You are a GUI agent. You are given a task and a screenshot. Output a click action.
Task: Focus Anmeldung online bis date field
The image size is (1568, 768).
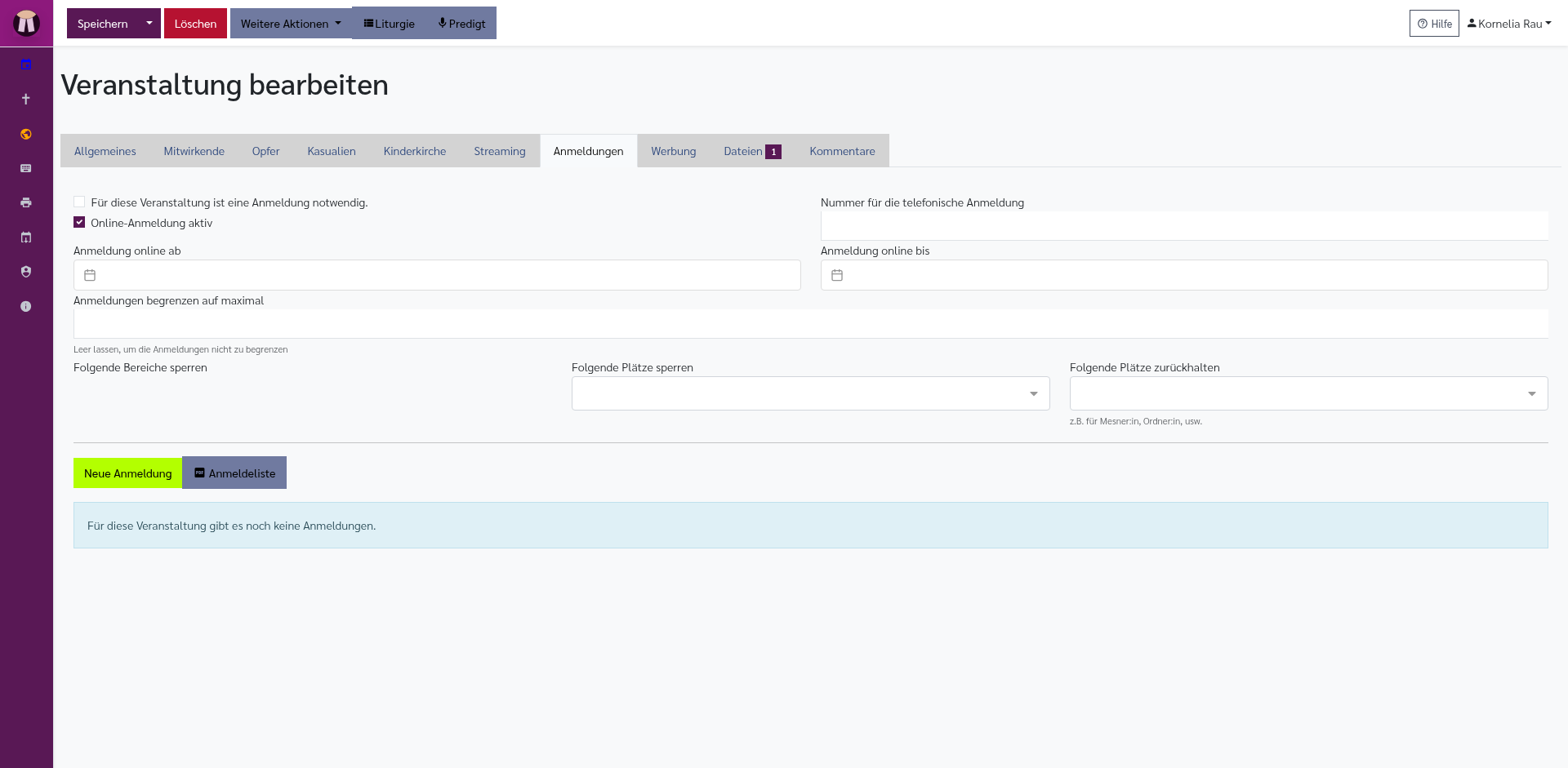[1184, 275]
